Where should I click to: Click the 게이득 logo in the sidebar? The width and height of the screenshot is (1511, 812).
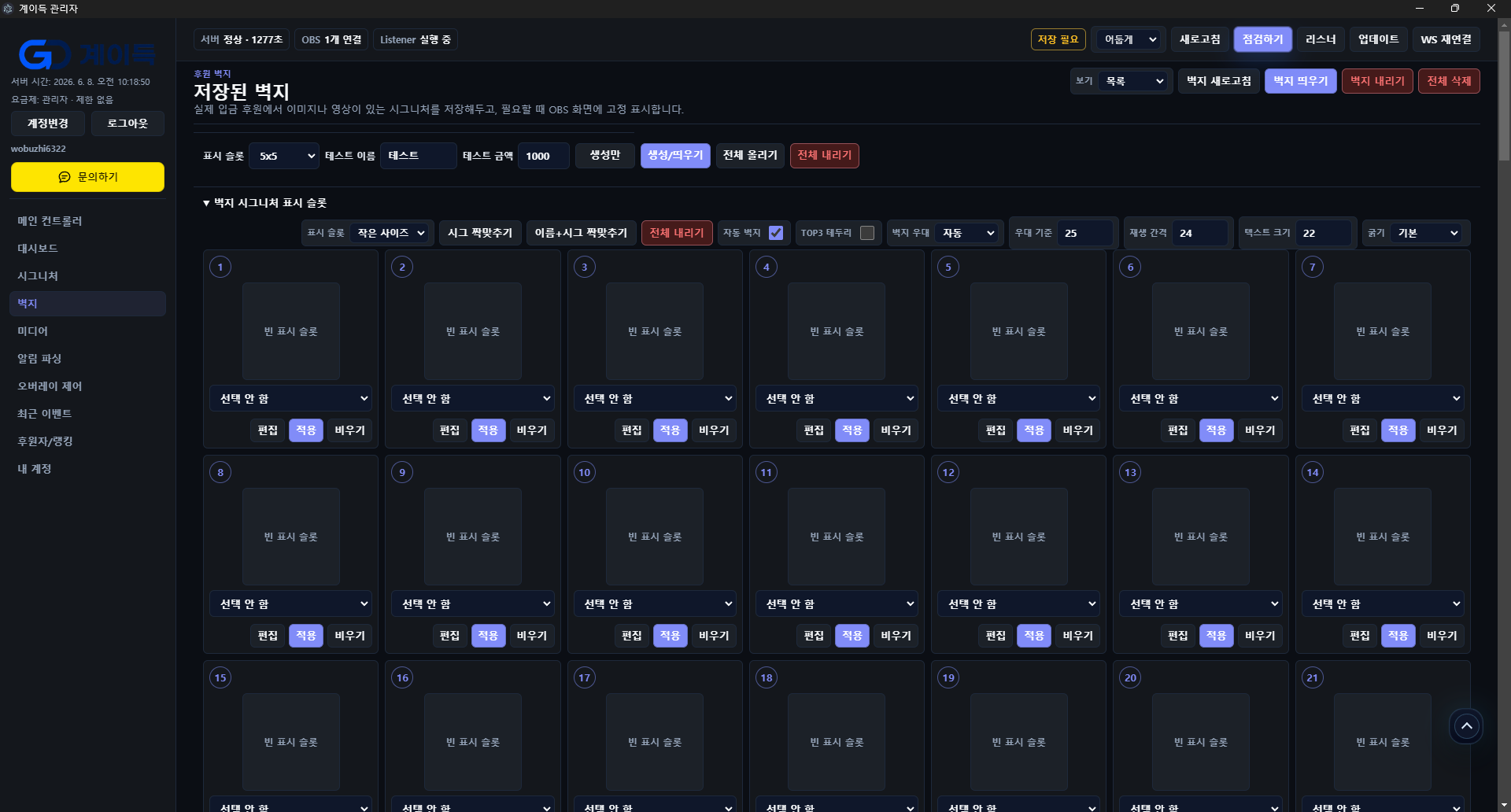(x=87, y=54)
